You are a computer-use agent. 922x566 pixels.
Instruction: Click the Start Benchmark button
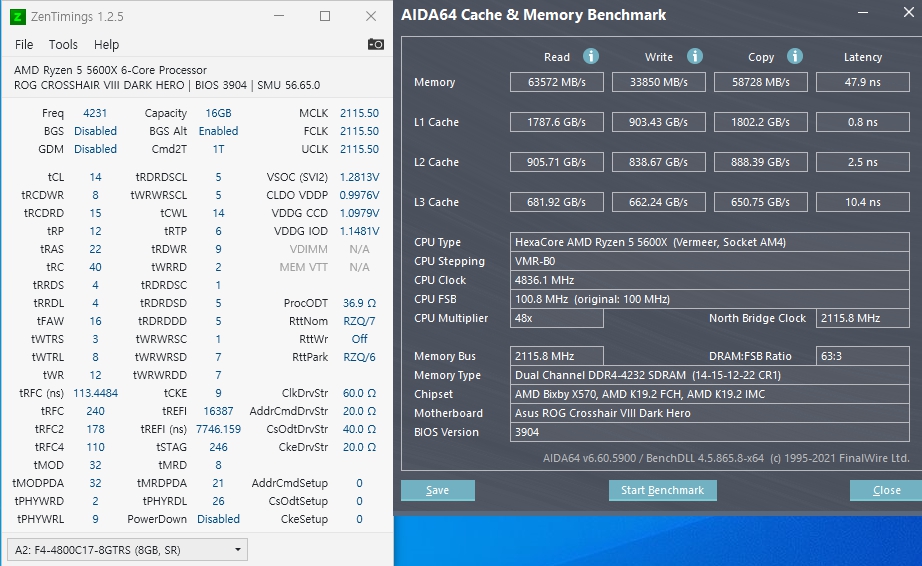662,490
